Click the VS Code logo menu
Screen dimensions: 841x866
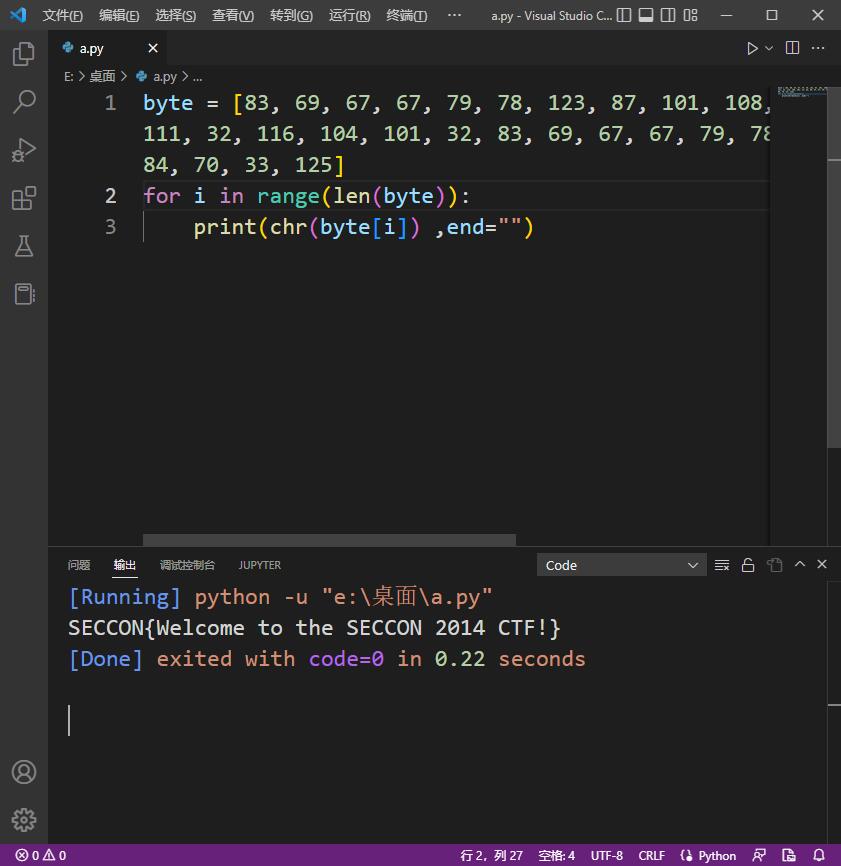coord(19,15)
